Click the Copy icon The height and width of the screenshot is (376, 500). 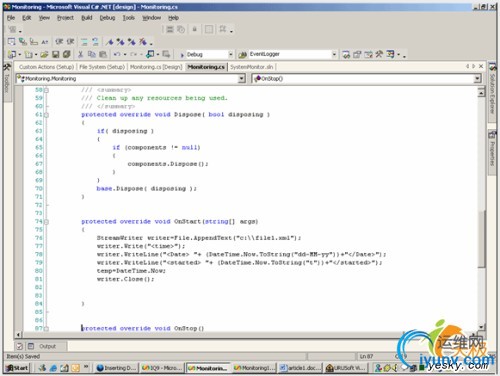tap(92, 54)
